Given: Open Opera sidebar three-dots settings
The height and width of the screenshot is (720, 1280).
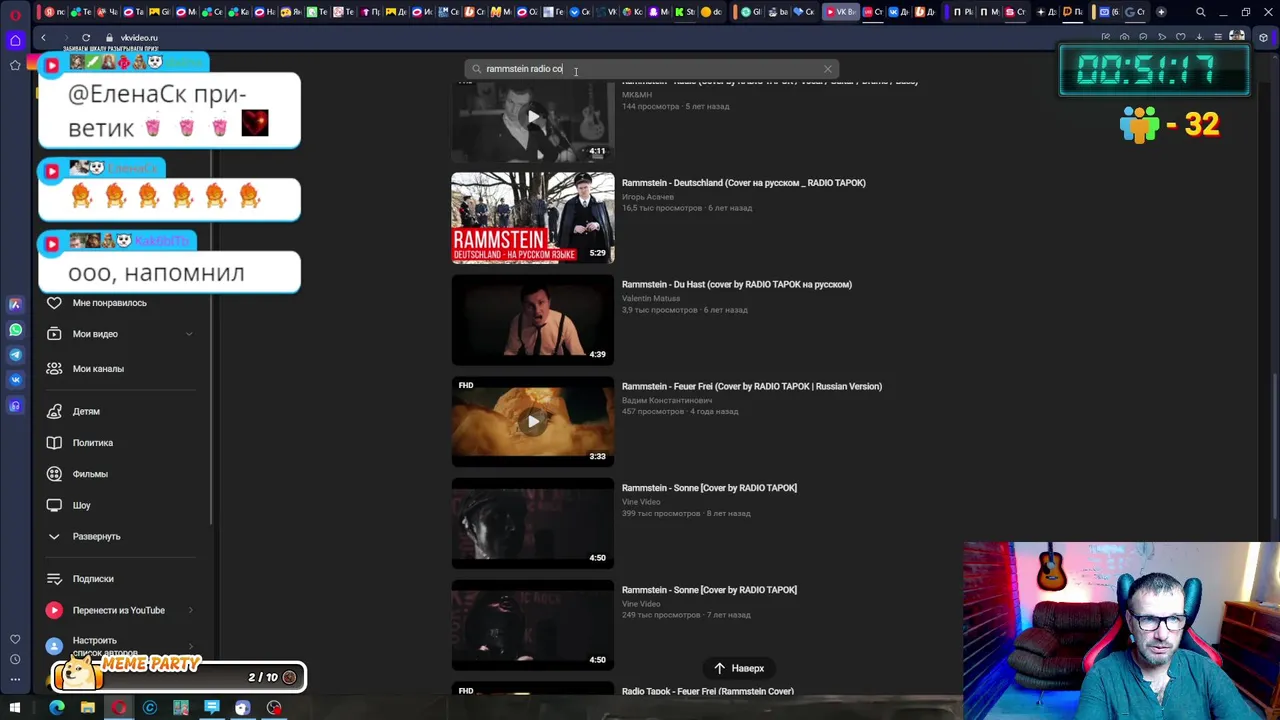Looking at the screenshot, I should [x=15, y=679].
